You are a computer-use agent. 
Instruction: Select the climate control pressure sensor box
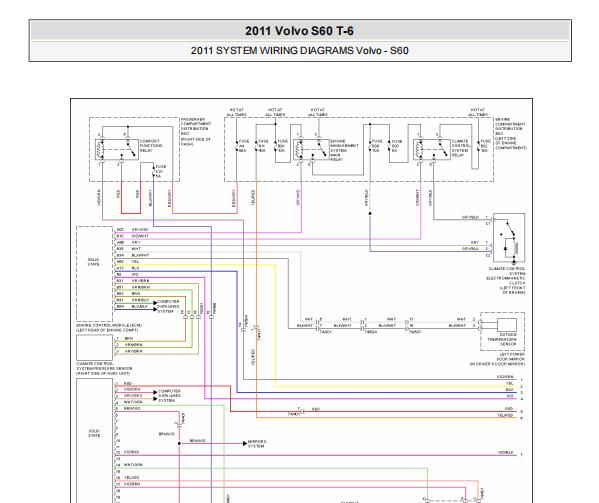(x=94, y=348)
